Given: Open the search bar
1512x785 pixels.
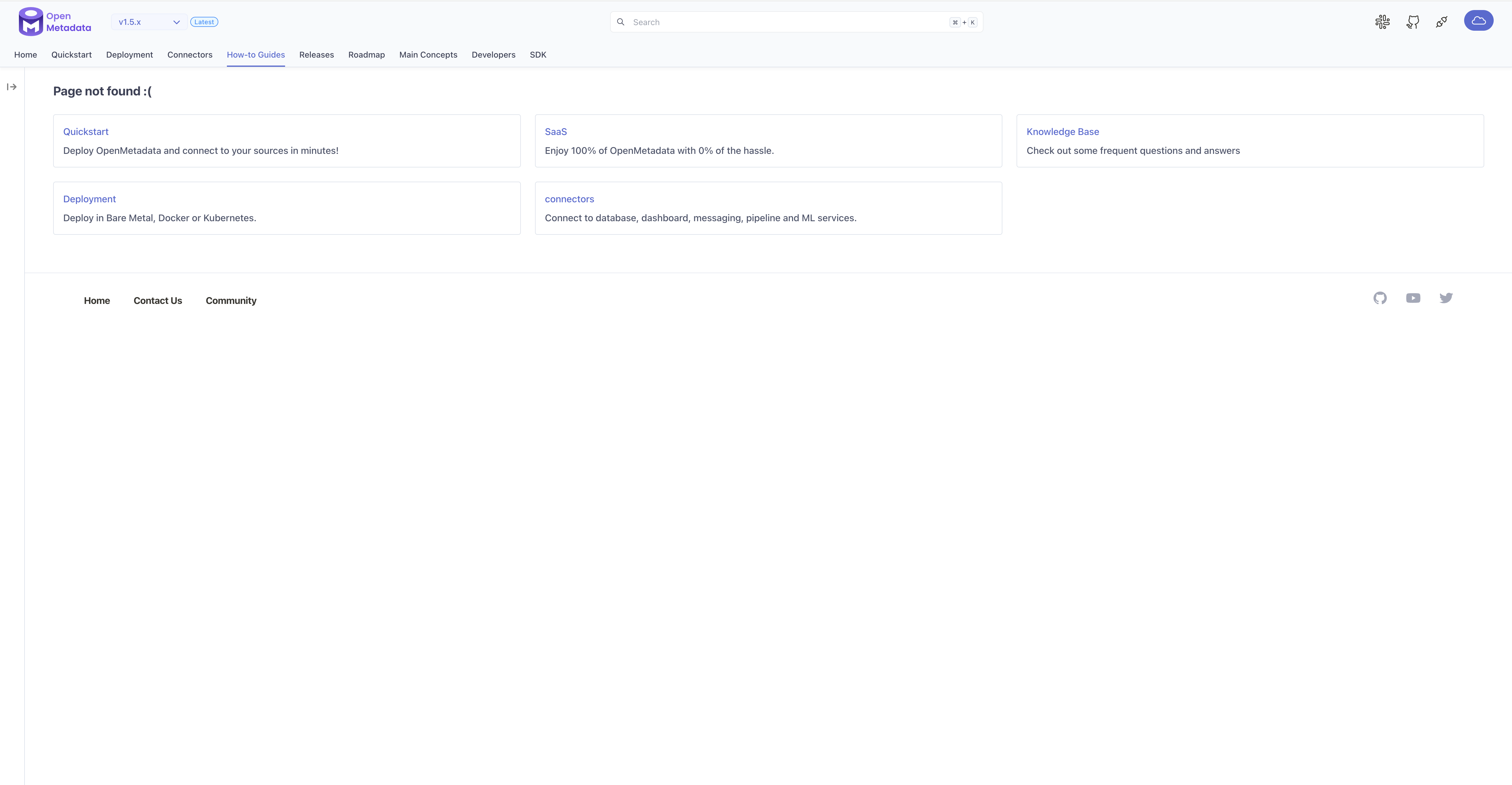Looking at the screenshot, I should (795, 22).
